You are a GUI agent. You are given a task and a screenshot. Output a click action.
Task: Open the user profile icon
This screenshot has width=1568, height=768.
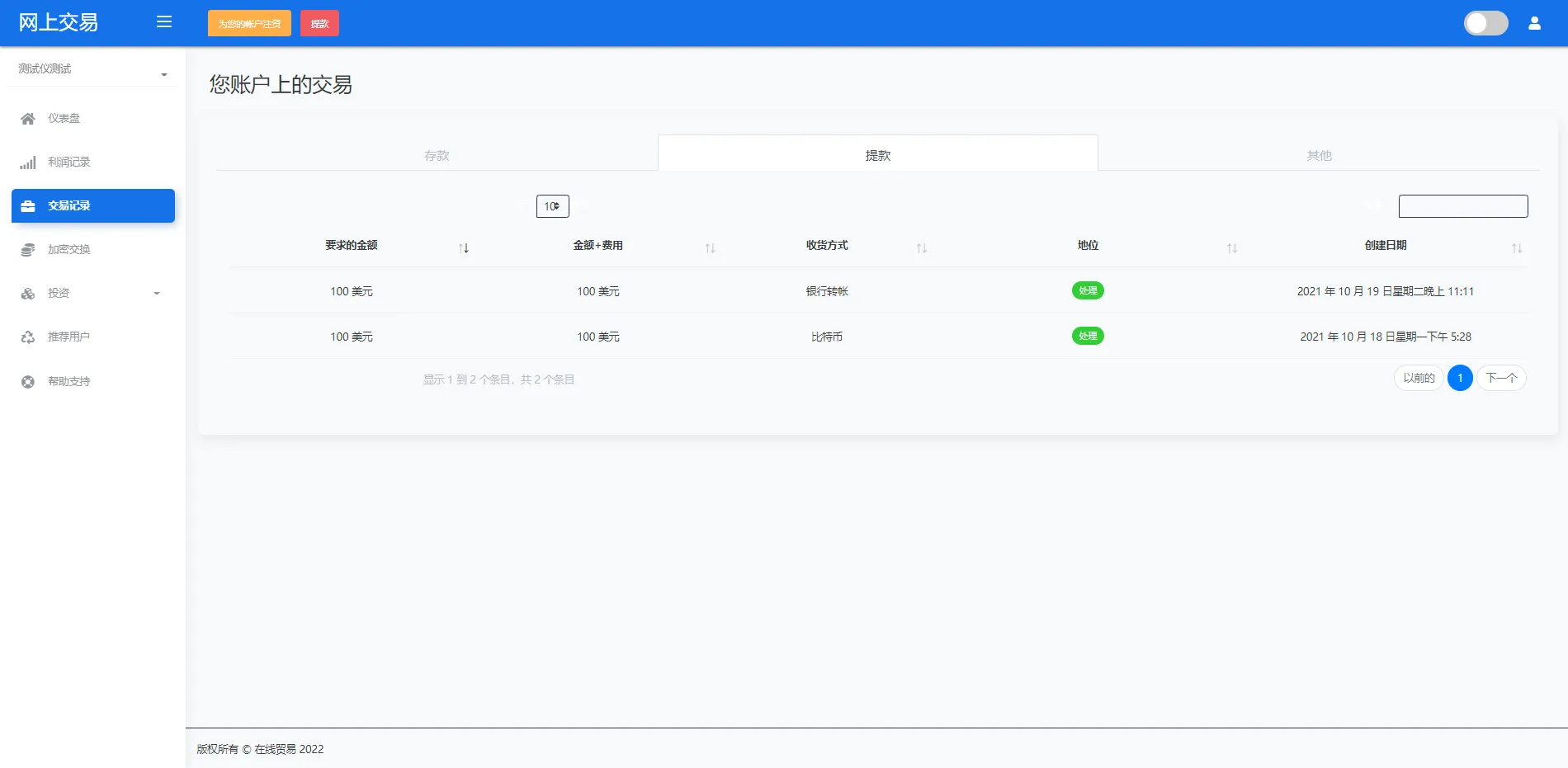click(1534, 23)
